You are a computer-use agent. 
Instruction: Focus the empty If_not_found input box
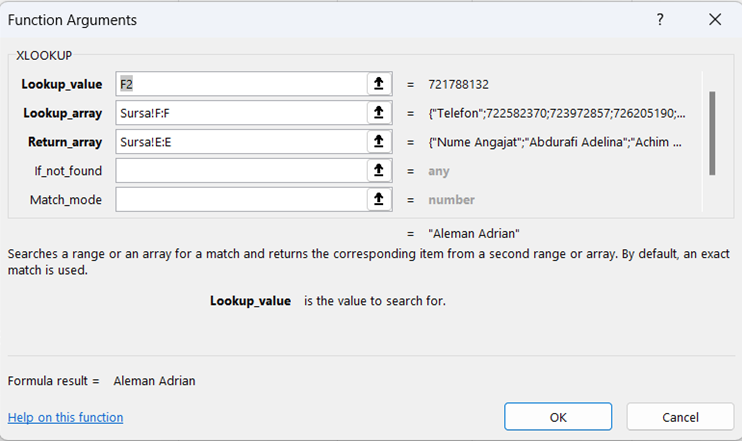pos(240,171)
